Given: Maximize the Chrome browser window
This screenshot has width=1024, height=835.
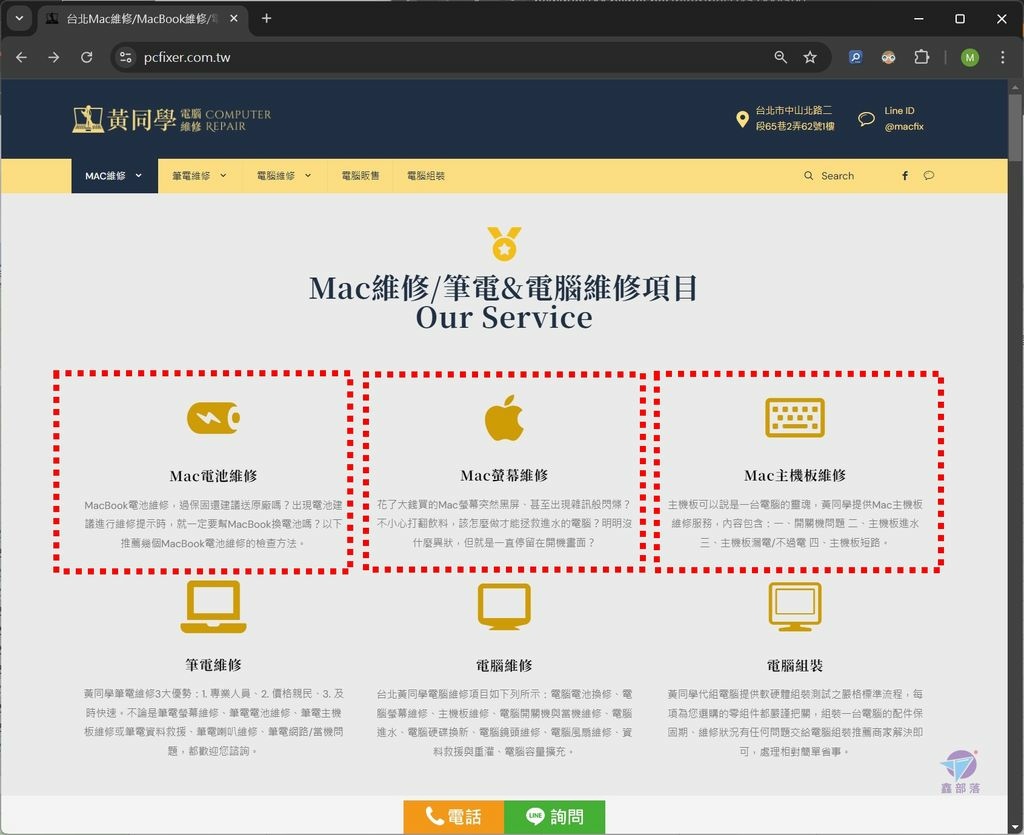Looking at the screenshot, I should (x=960, y=18).
